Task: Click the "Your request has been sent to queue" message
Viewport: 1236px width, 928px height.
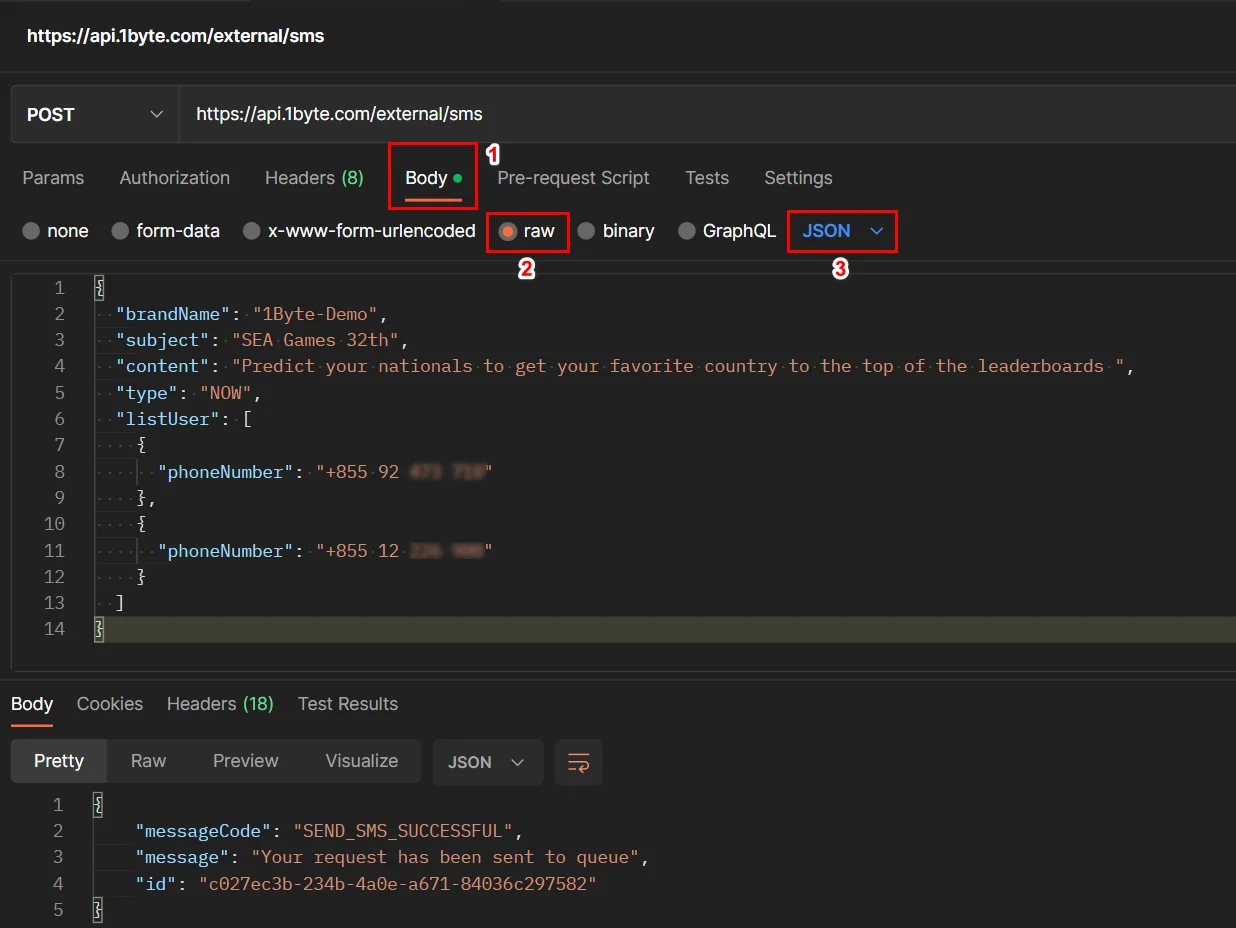Action: (445, 857)
